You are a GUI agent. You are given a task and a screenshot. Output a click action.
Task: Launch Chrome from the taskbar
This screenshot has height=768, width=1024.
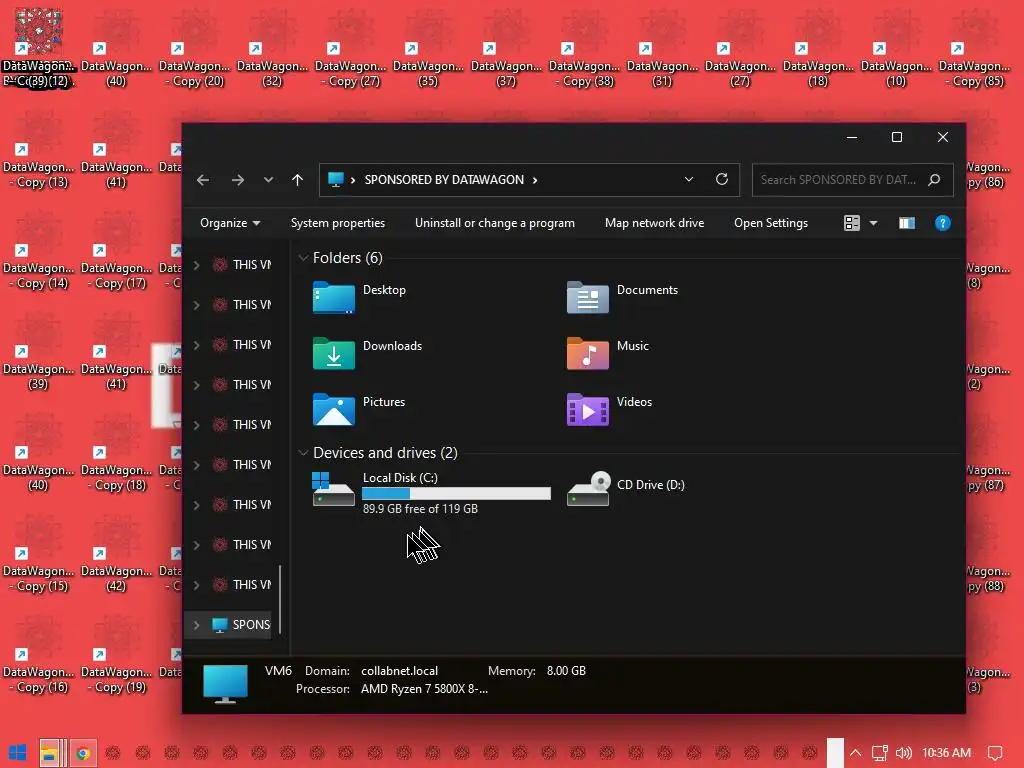(83, 753)
